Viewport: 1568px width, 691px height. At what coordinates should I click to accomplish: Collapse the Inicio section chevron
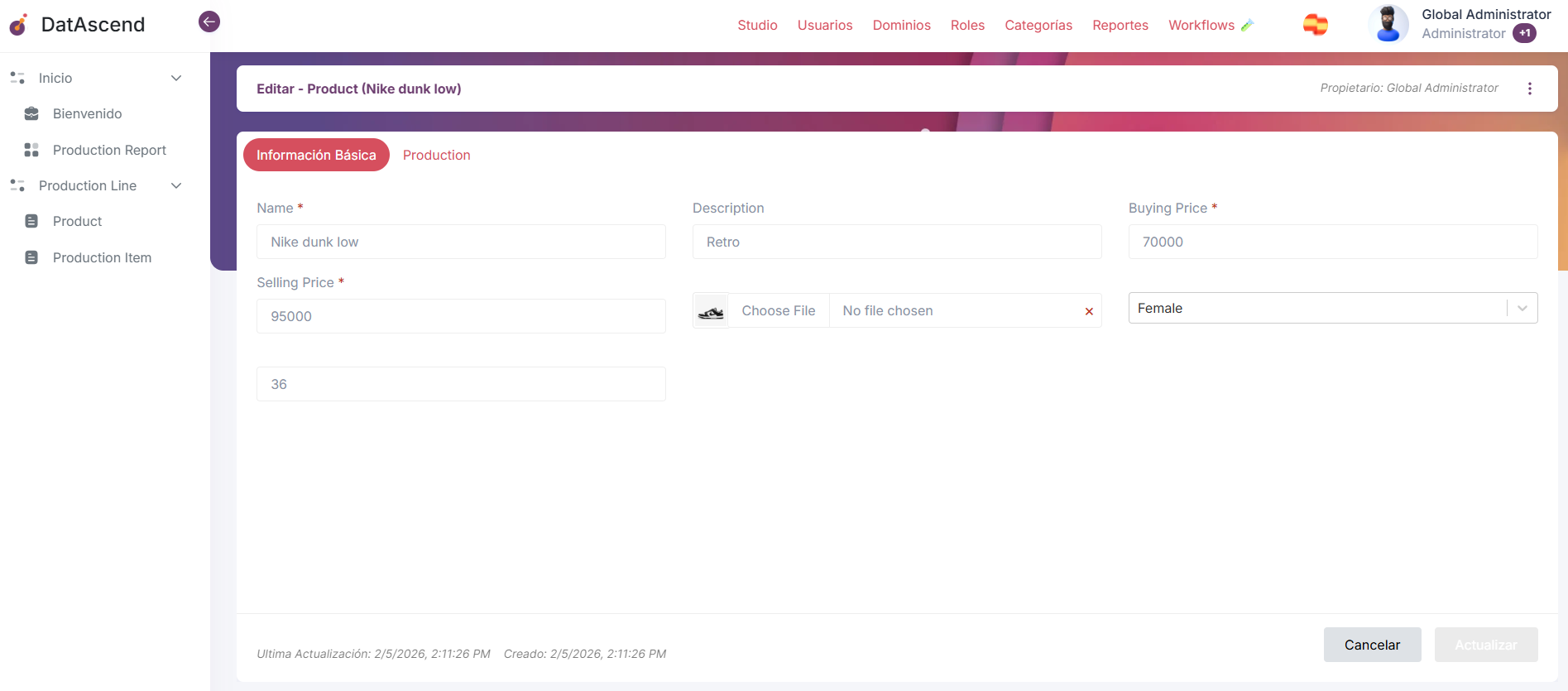coord(176,78)
